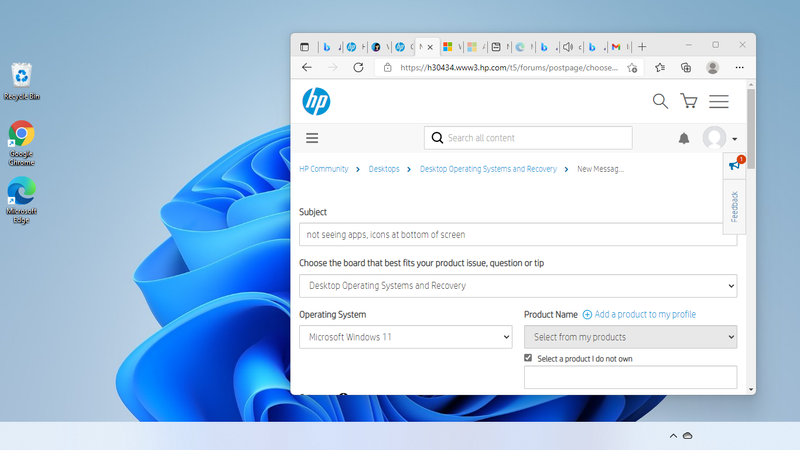Open a new browser tab

[642, 47]
